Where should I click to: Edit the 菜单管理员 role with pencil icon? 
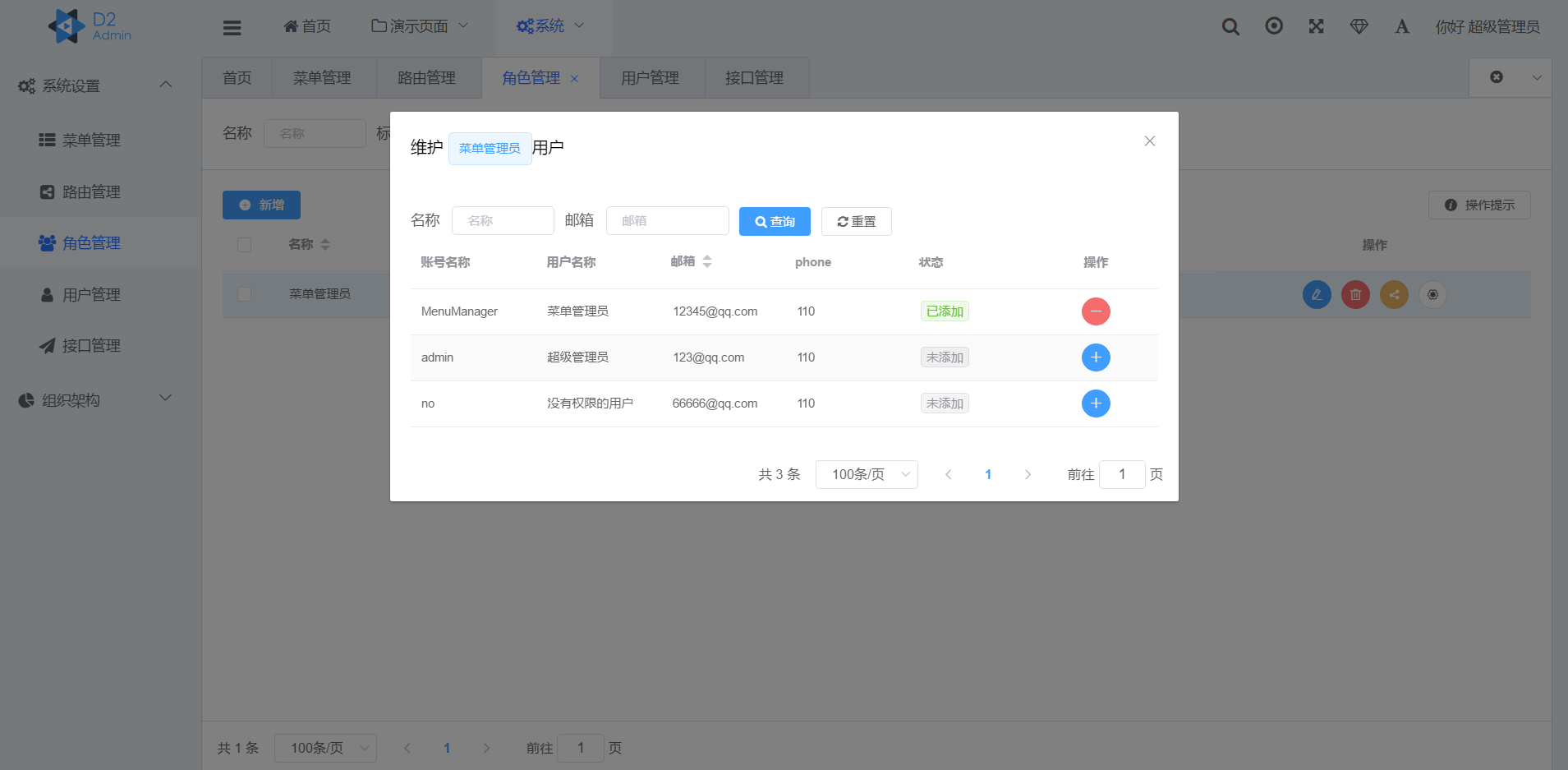(1317, 294)
